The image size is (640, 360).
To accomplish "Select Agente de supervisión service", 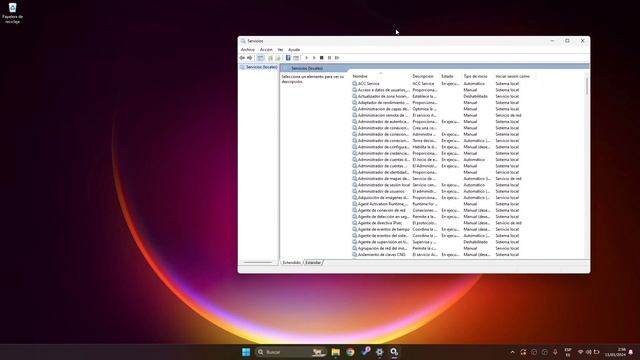I will click(x=383, y=242).
